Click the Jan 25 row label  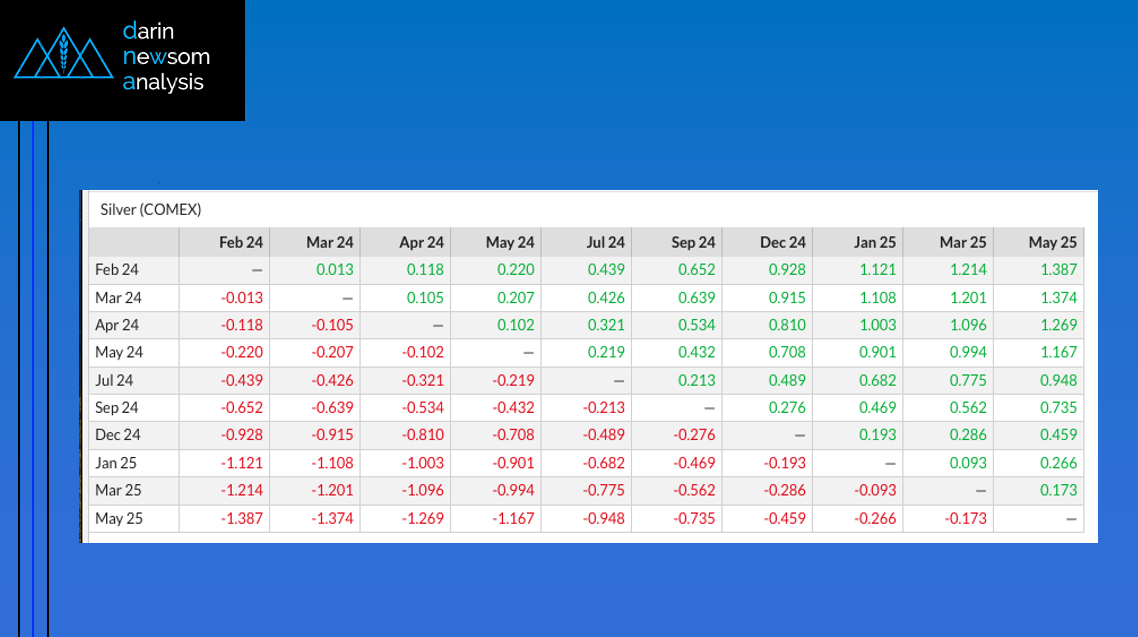click(116, 463)
